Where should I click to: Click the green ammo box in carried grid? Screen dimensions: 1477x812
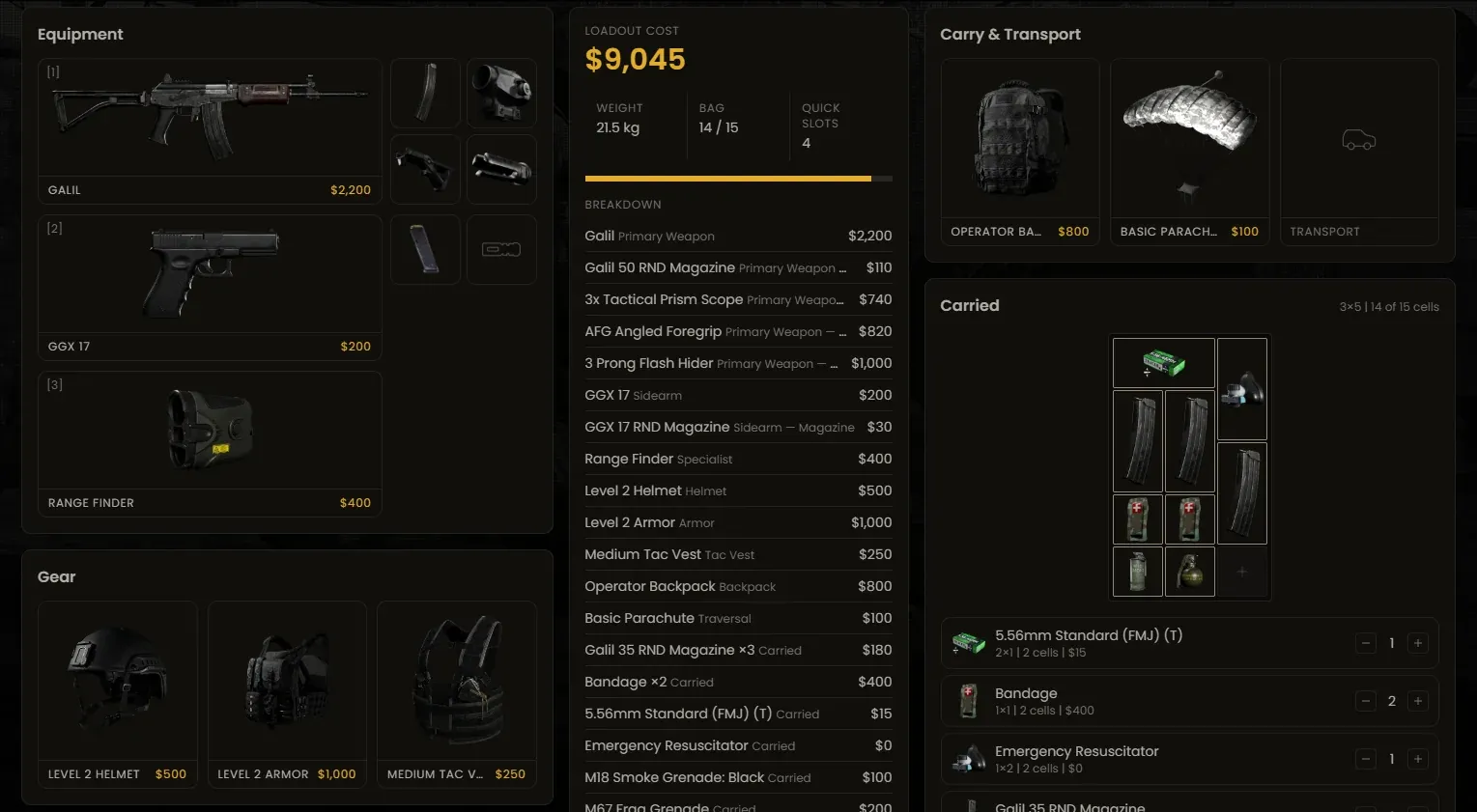(x=1164, y=363)
